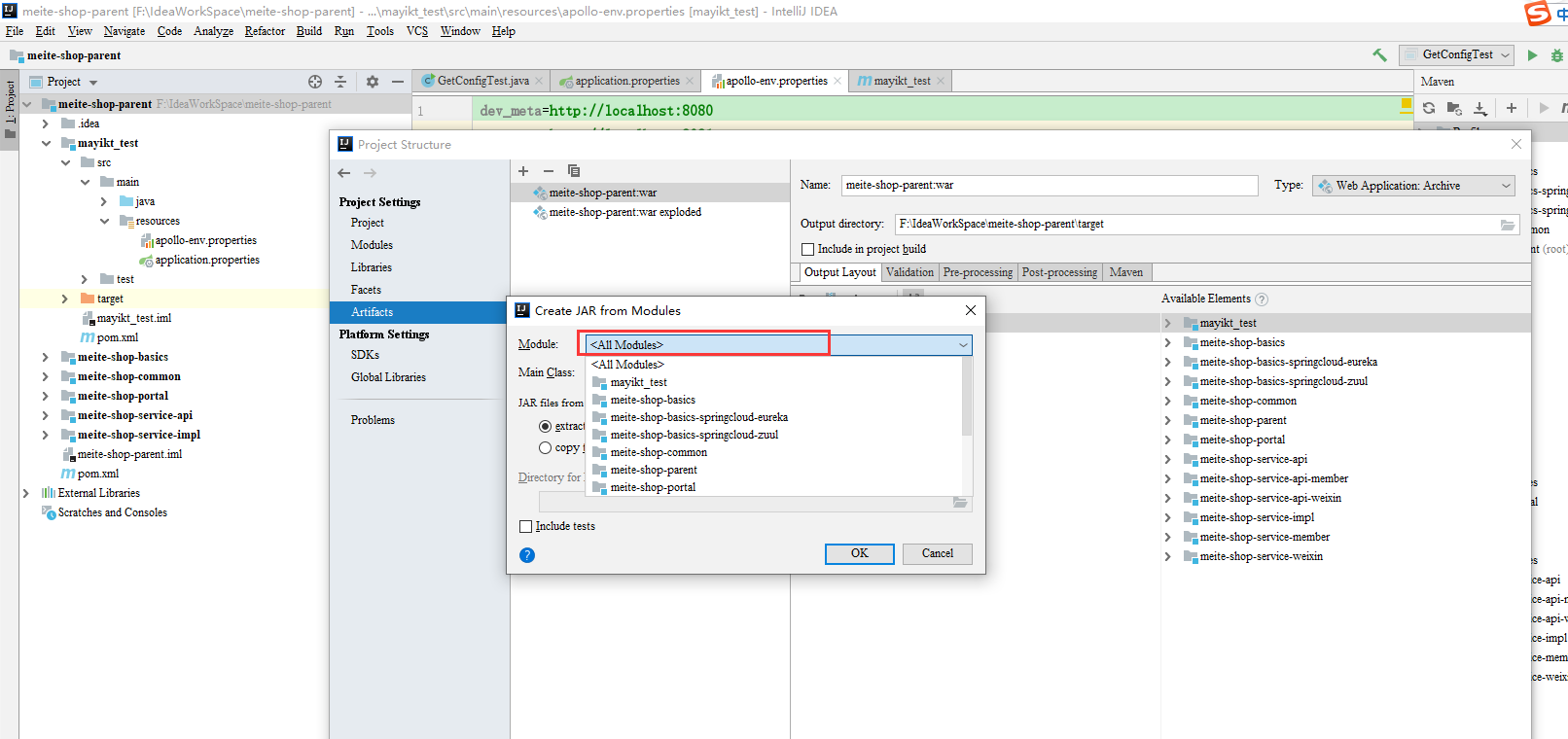Switch to the Validation tab
The image size is (1568, 739).
point(909,272)
